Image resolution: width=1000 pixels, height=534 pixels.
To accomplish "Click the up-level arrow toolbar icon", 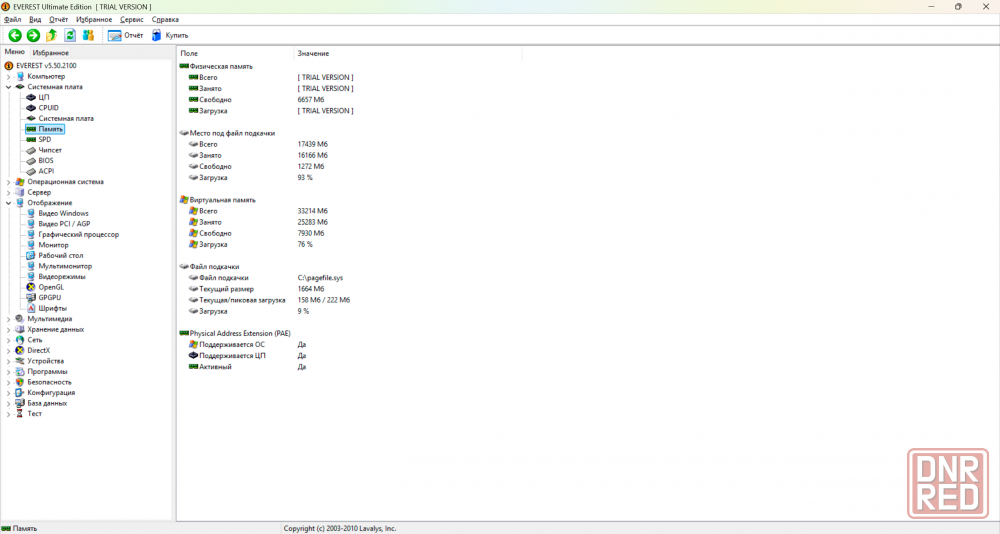I will [52, 36].
